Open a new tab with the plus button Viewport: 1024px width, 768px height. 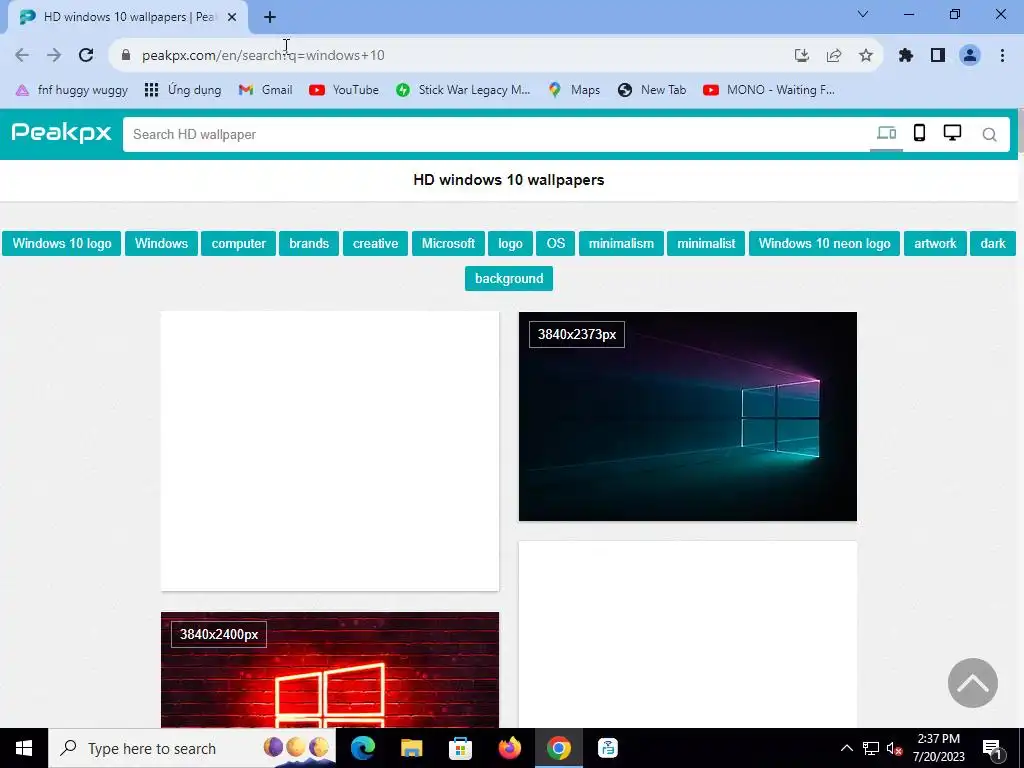270,17
